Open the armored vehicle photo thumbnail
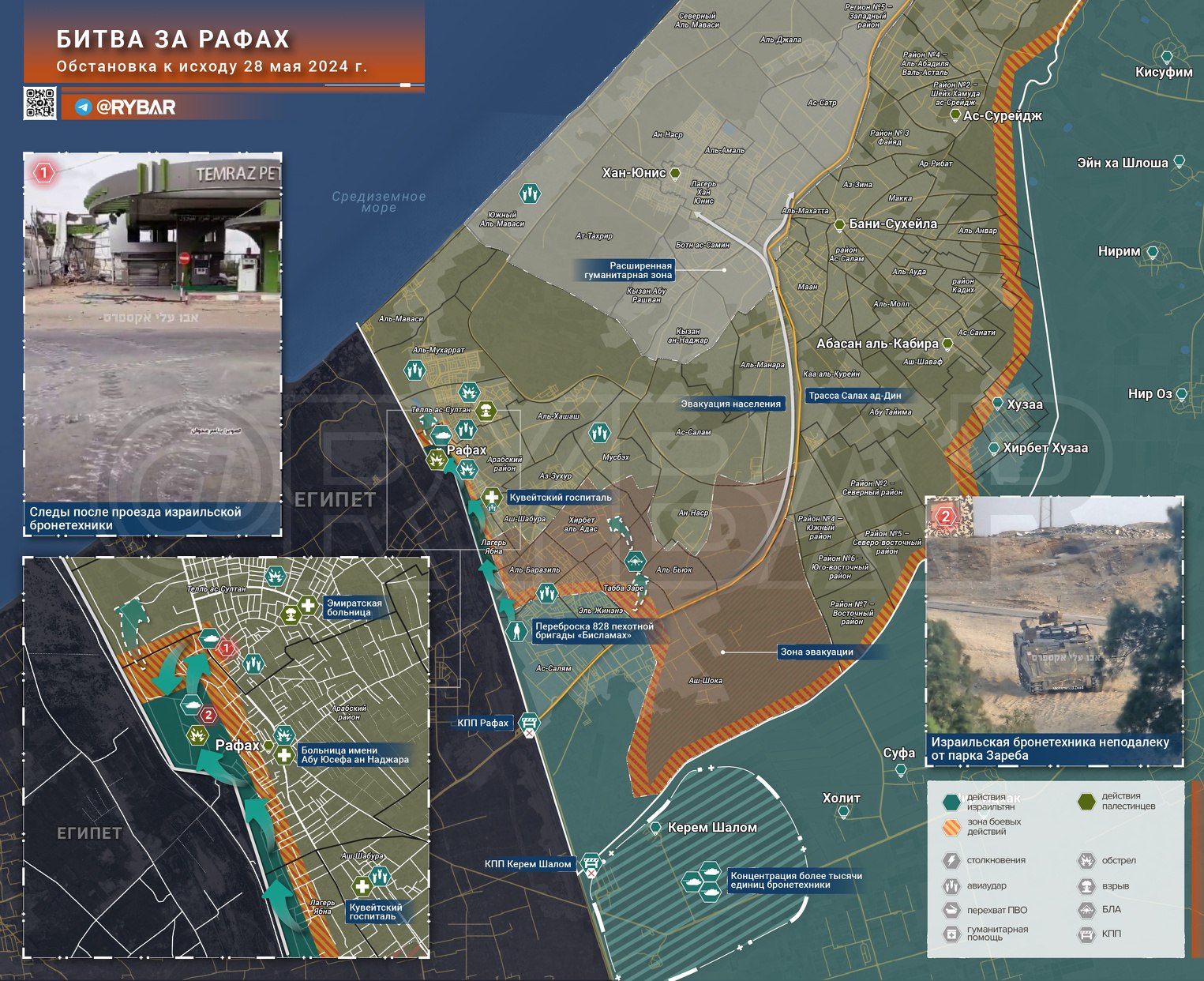Image resolution: width=1204 pixels, height=981 pixels. 1053,615
